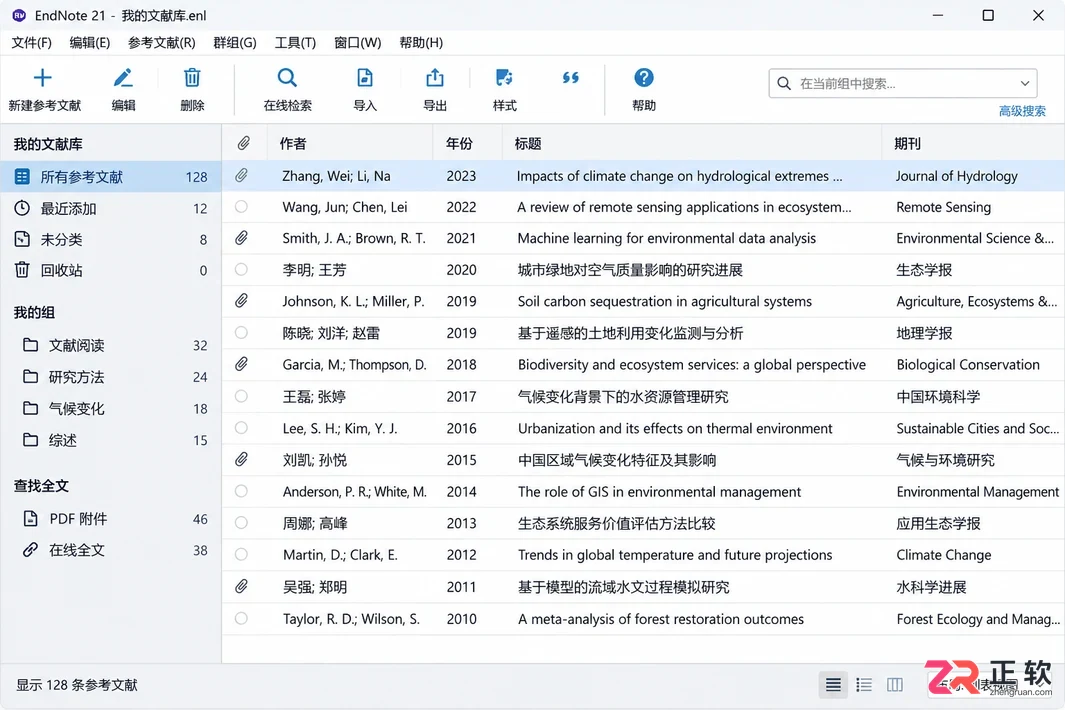
Task: Switch to the split column view icon
Action: (x=895, y=685)
